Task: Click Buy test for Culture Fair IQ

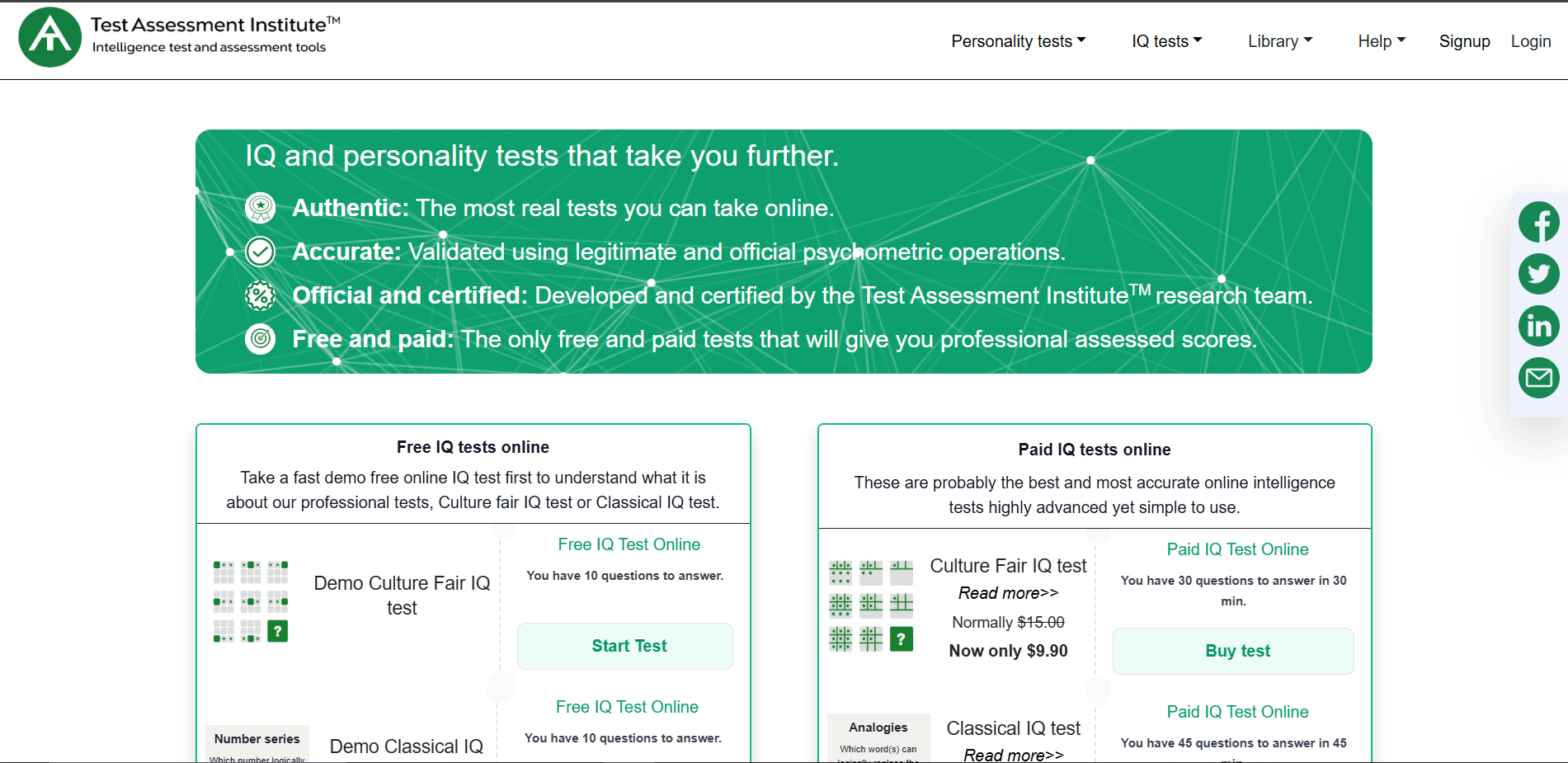Action: click(1236, 651)
